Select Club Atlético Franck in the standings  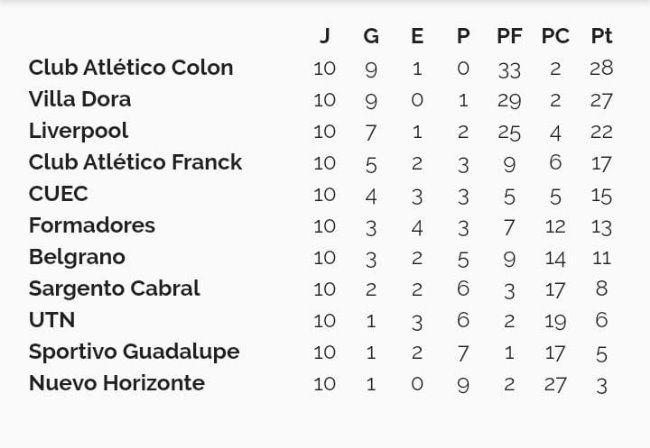136,162
